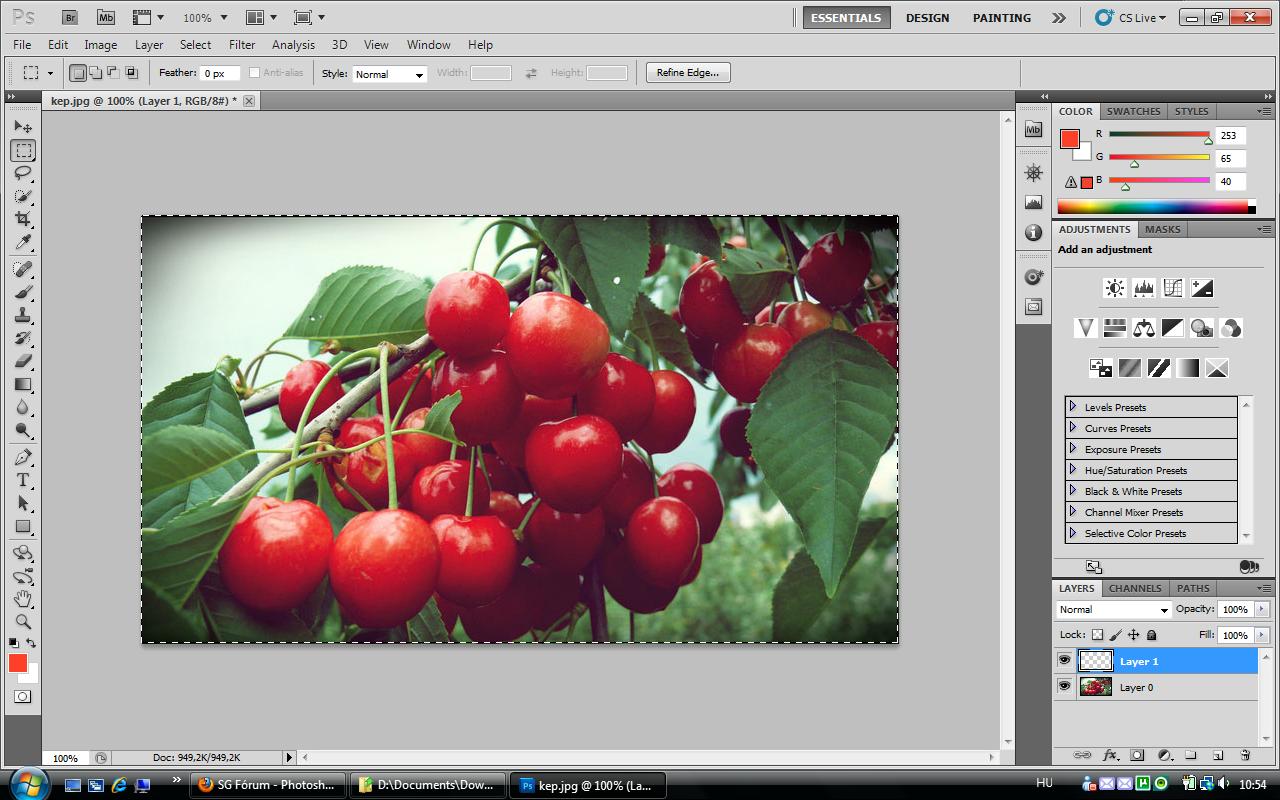
Task: Toggle lock transparent pixels
Action: pyautogui.click(x=1097, y=635)
